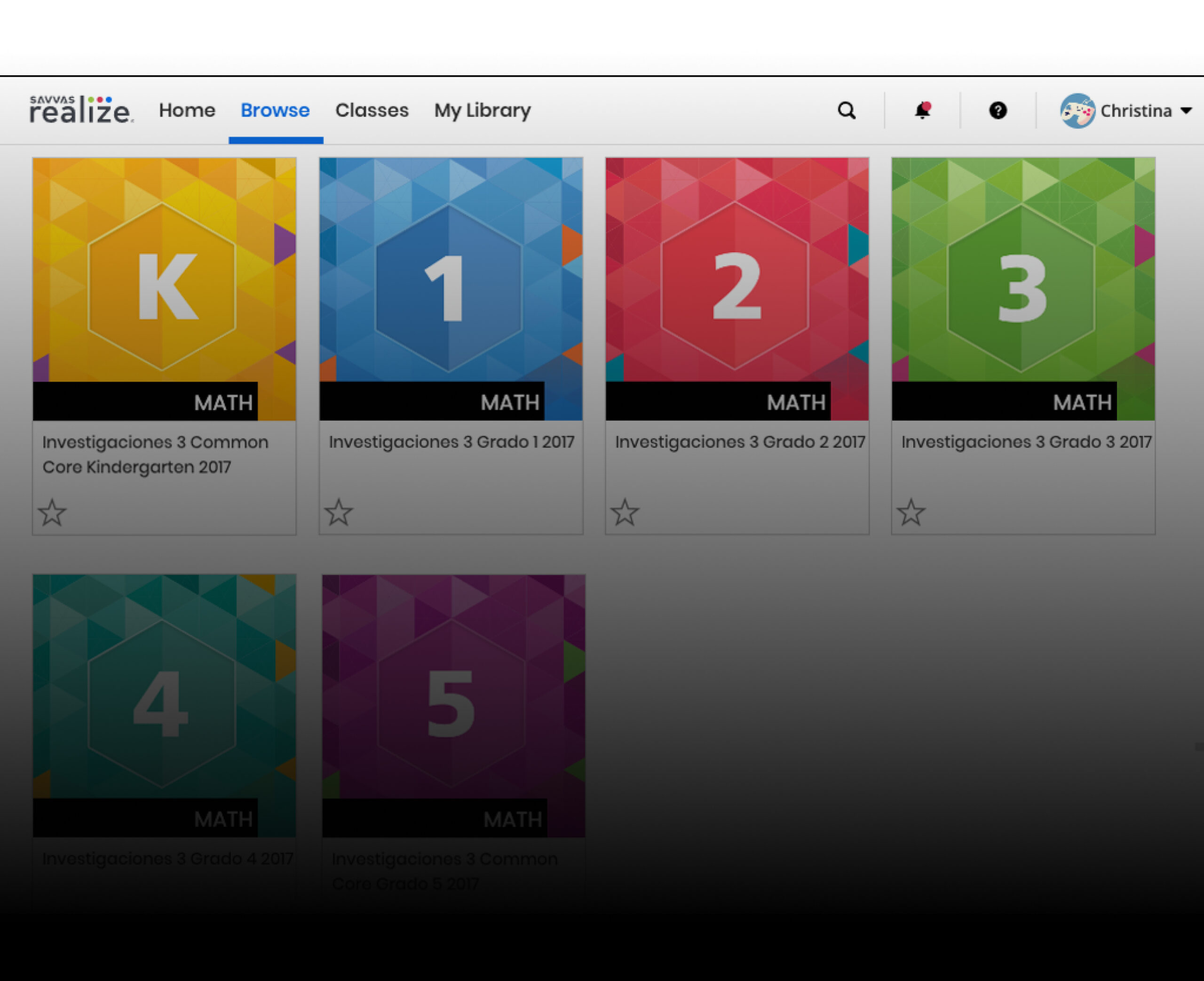Open the purple grade 5 cover thumbnail
The height and width of the screenshot is (981, 1204).
(x=453, y=706)
